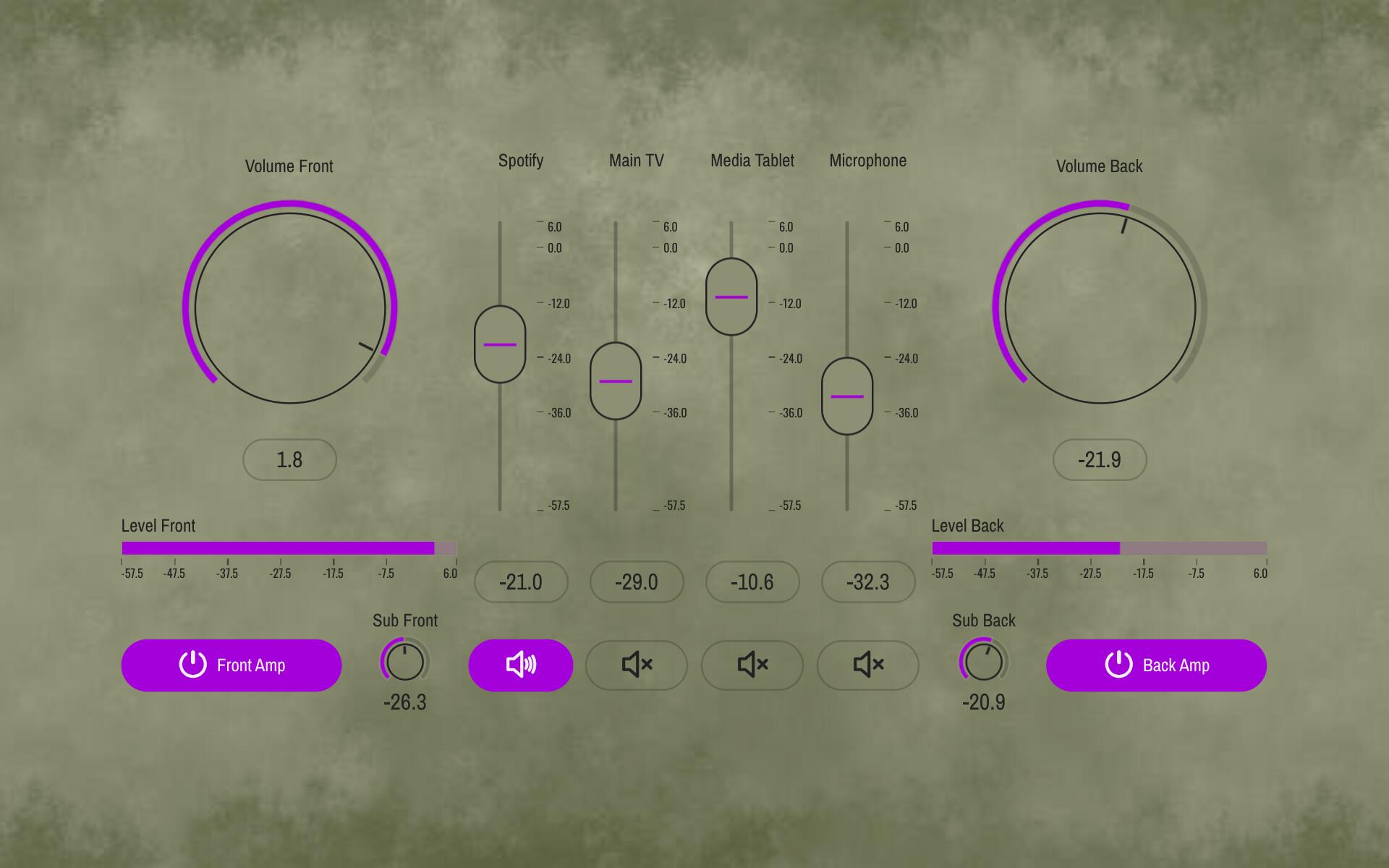Unmute the Microphone channel
1389x868 pixels.
867,665
